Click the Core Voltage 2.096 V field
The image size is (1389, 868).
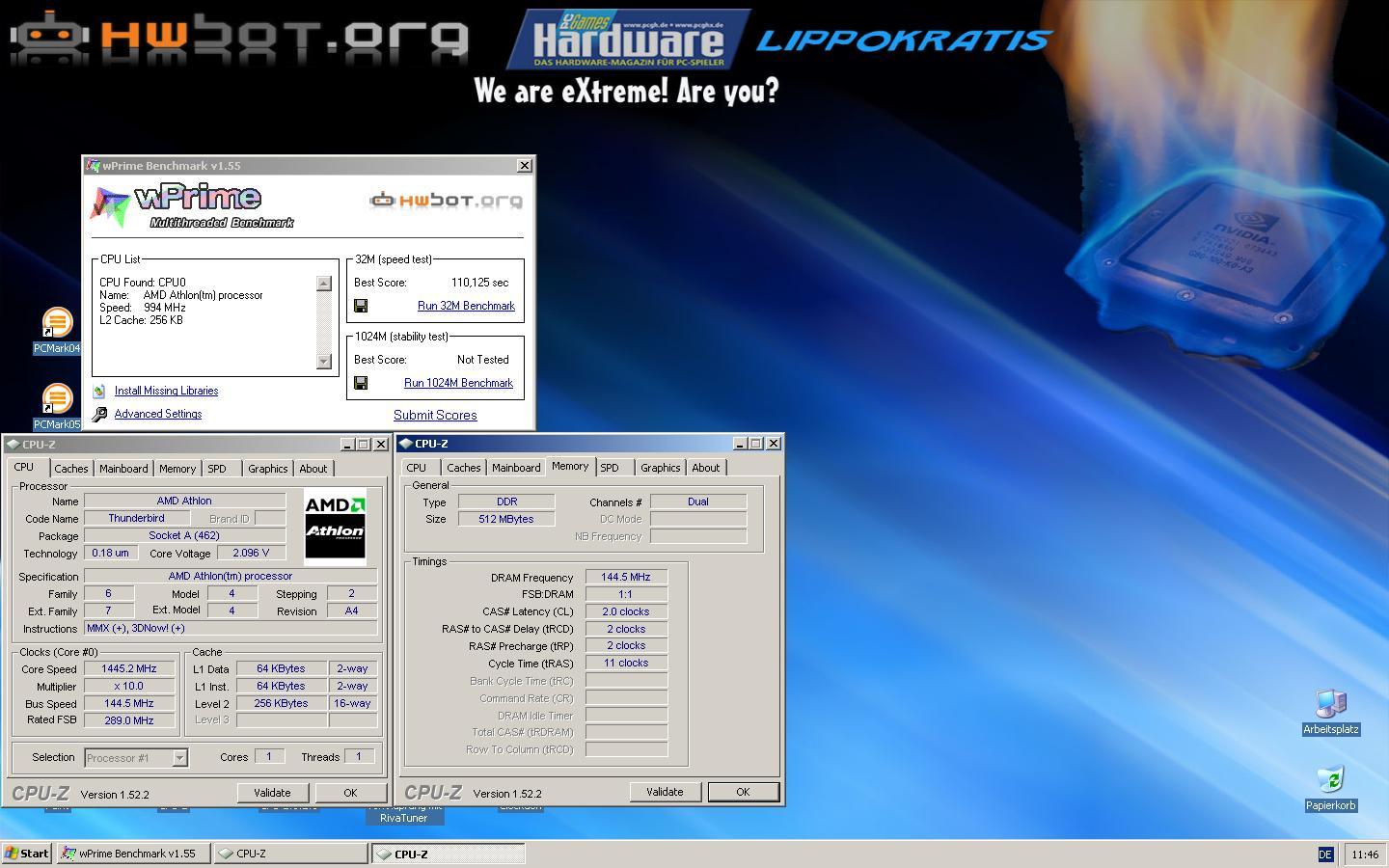[252, 553]
